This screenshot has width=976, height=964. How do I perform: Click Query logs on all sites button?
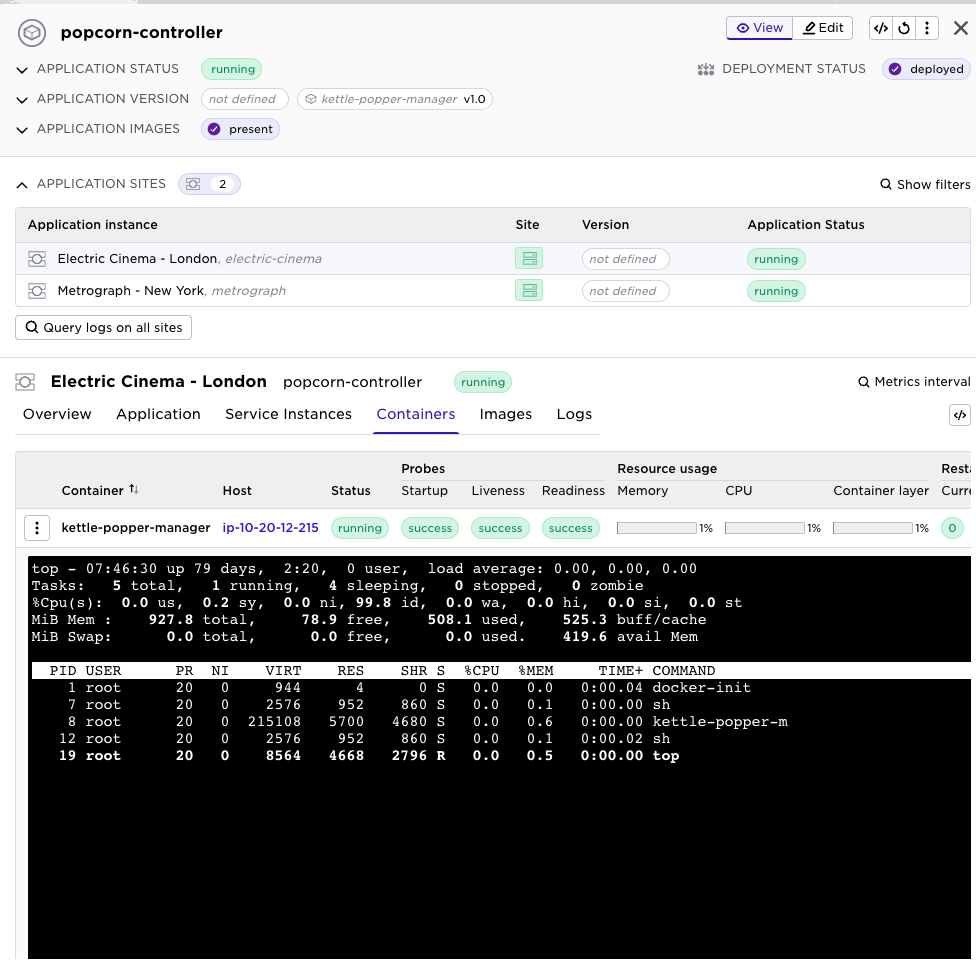tap(103, 328)
